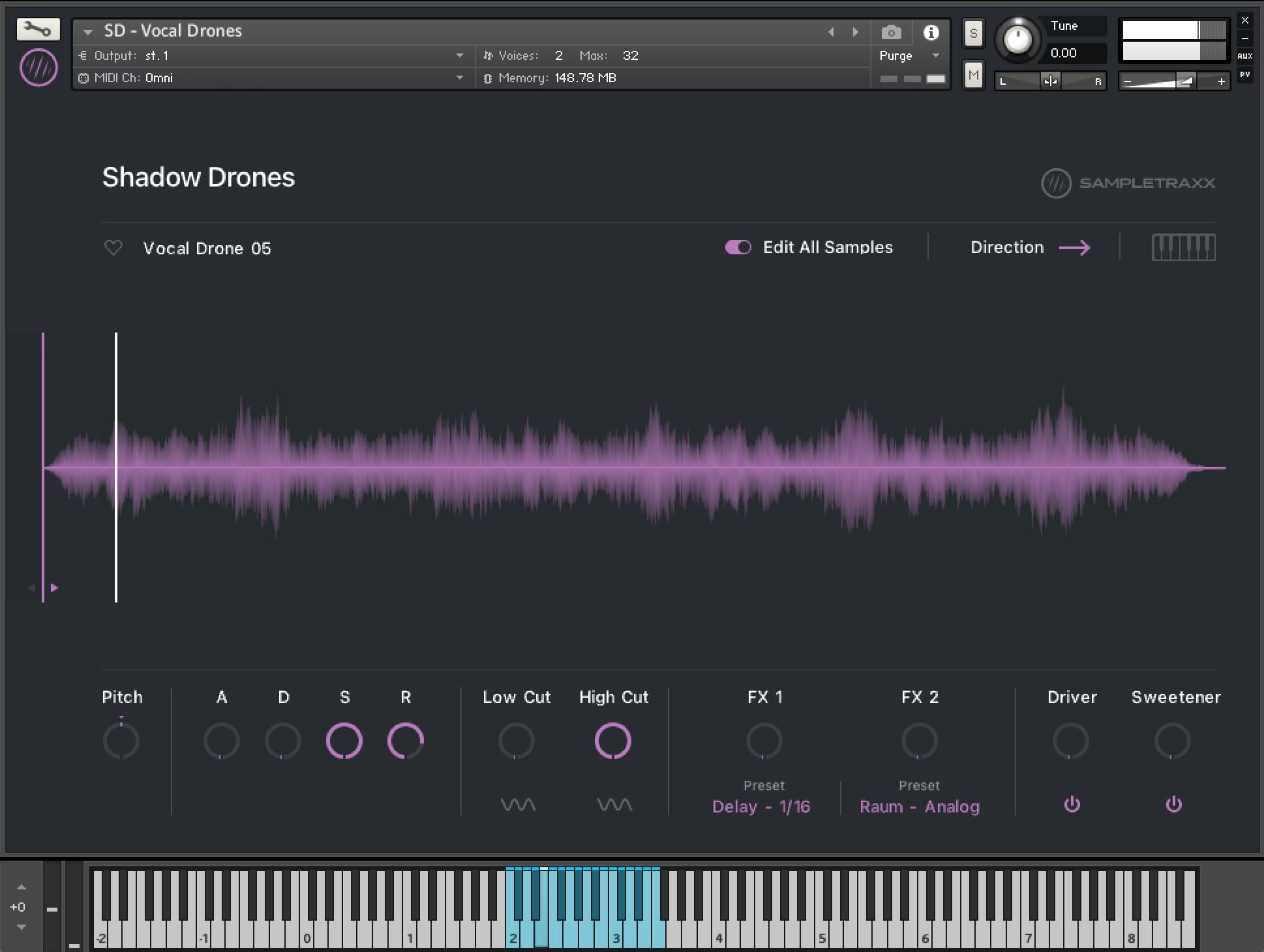Click the play arrow beside the waveform display
1264x952 pixels.
coord(55,587)
